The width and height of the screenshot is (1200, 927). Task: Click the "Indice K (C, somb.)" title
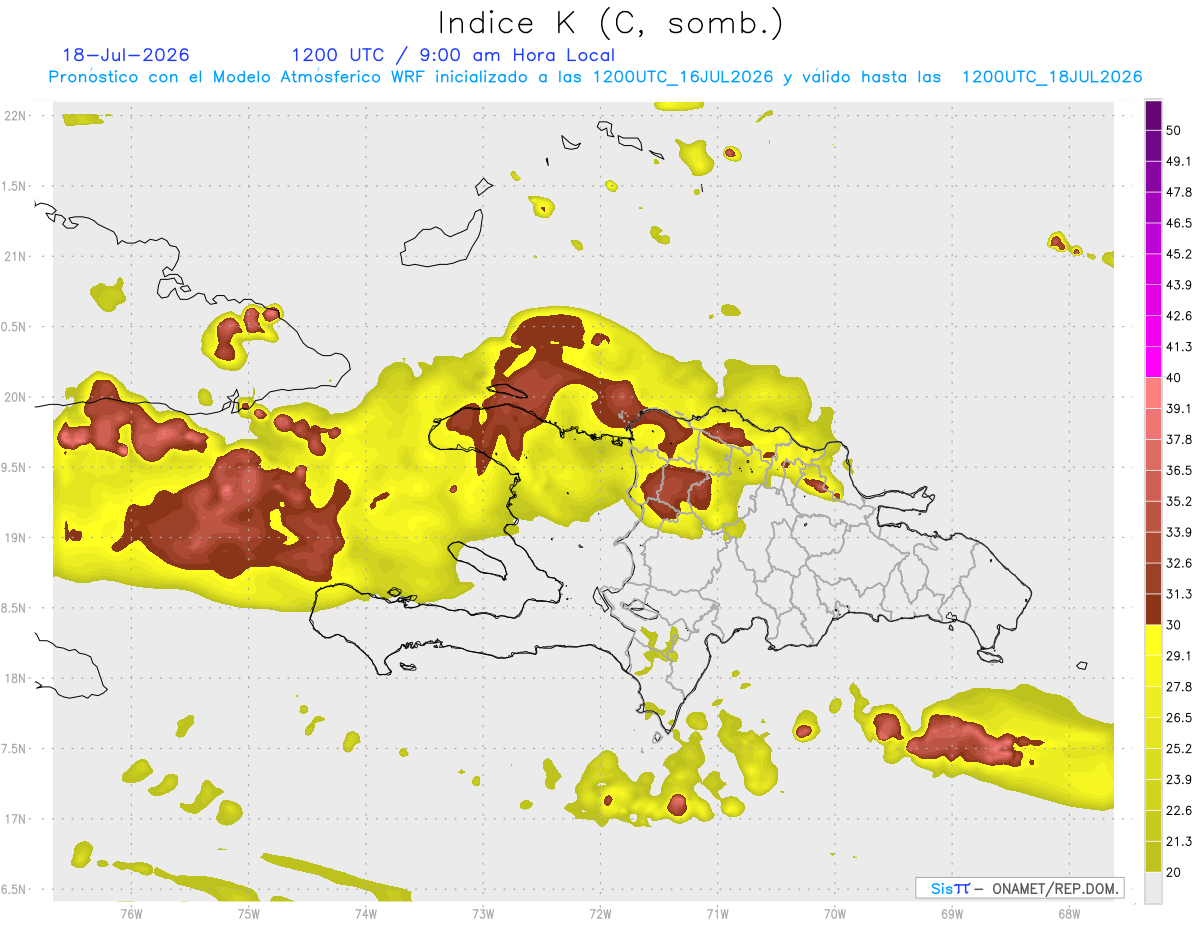click(610, 24)
